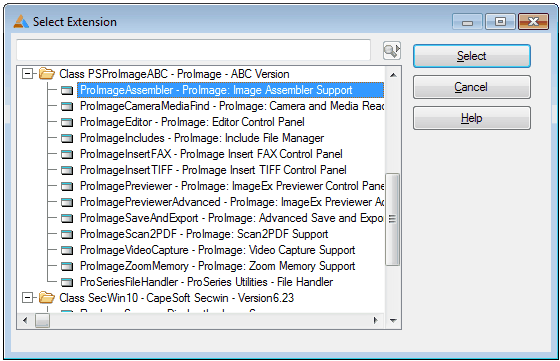Collapse the Class PSProImageABC tree node

pos(27,74)
